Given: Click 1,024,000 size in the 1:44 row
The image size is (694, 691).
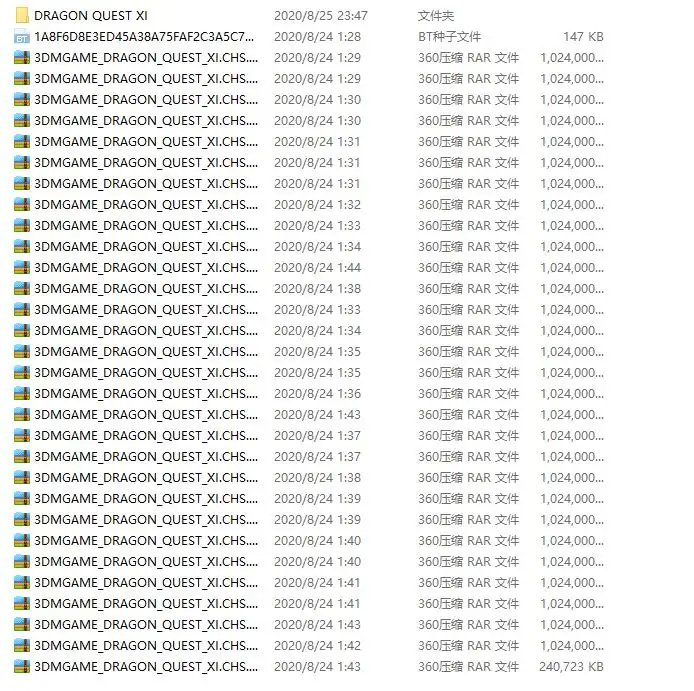Looking at the screenshot, I should click(572, 267).
